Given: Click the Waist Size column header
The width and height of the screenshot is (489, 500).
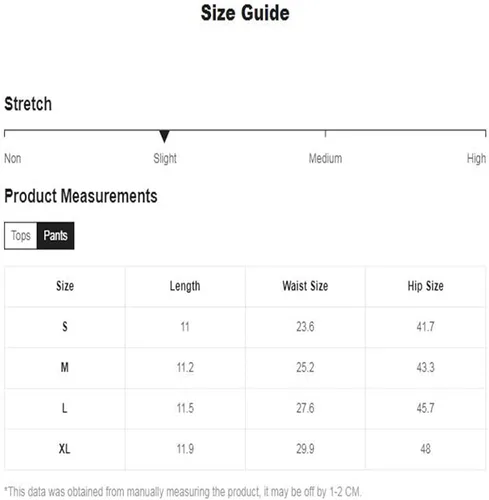Looking at the screenshot, I should pos(305,286).
